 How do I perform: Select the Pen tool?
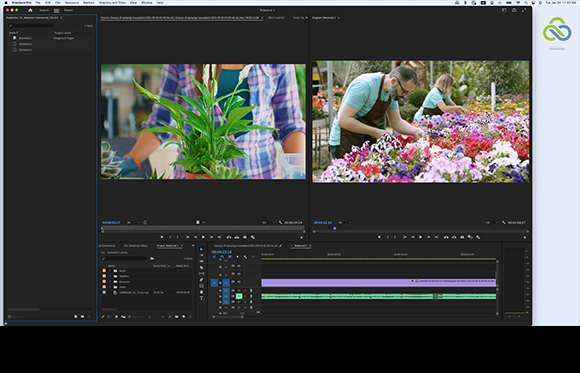(x=202, y=280)
